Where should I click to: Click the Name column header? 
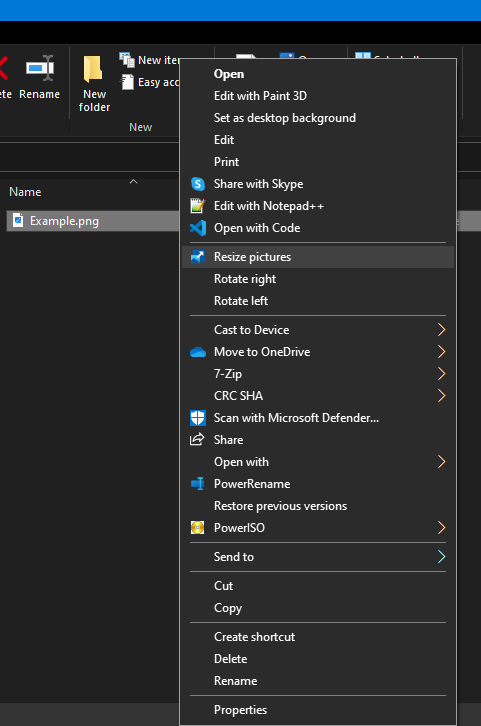point(25,192)
